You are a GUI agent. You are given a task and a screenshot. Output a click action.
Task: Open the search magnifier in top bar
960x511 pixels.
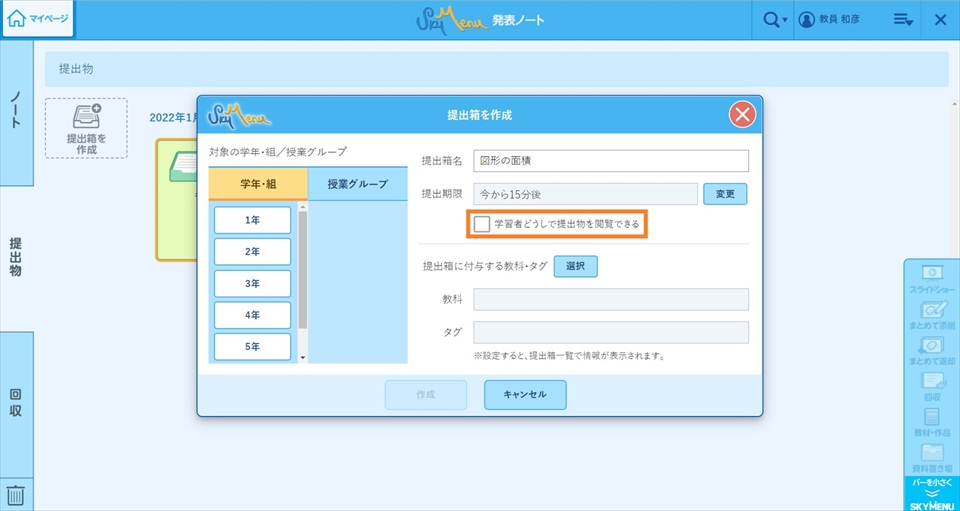click(x=770, y=20)
